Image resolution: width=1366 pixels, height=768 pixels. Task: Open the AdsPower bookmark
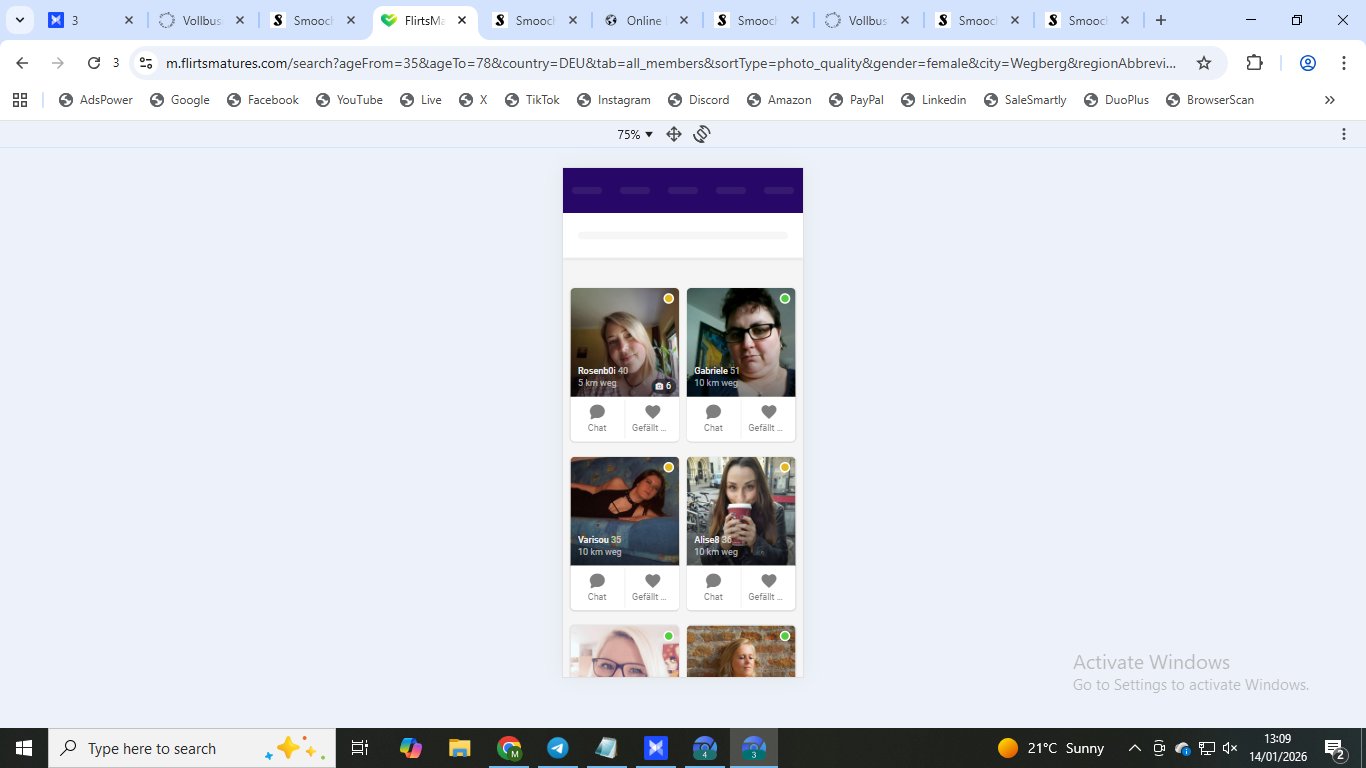(x=96, y=100)
